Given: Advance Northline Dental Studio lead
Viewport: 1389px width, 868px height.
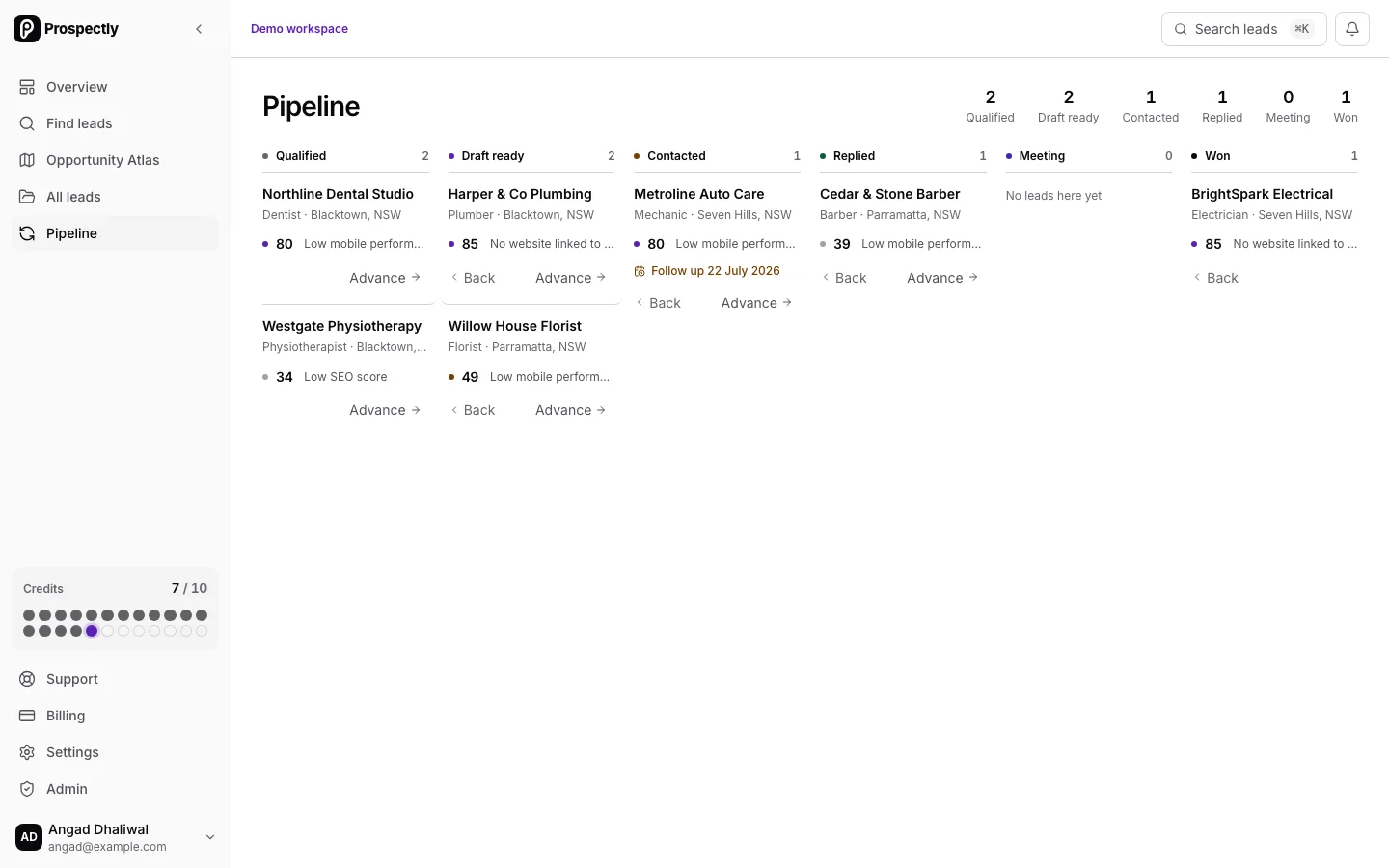Looking at the screenshot, I should tap(385, 278).
